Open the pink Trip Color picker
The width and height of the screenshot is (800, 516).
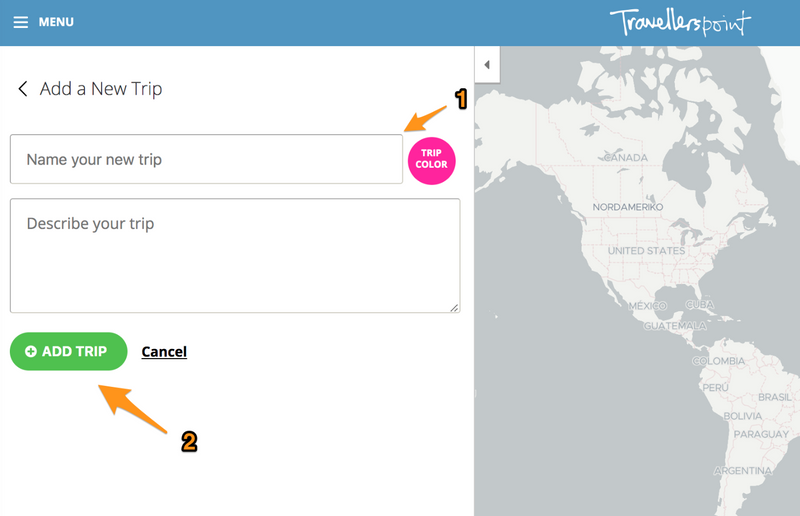point(431,160)
